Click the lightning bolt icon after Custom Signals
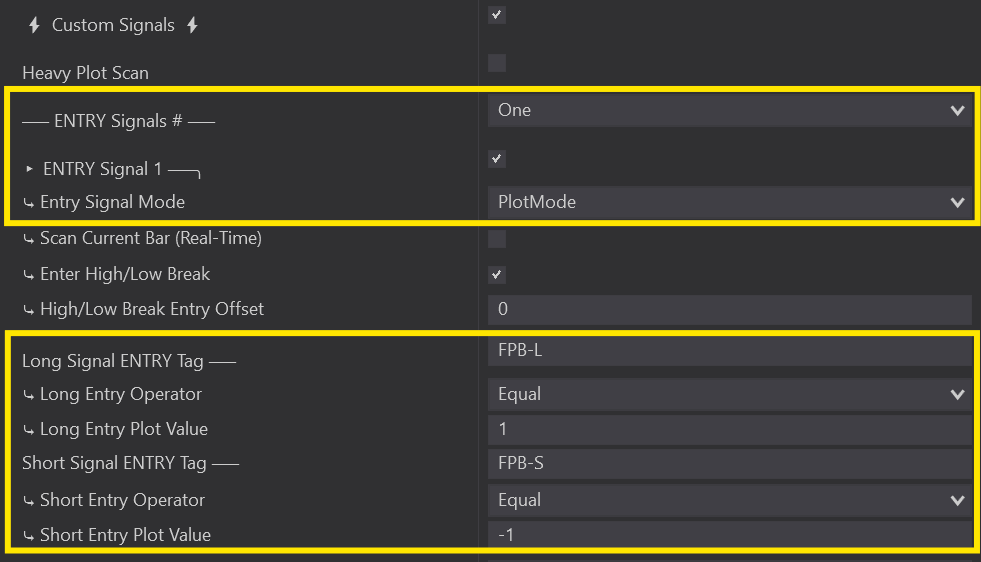The height and width of the screenshot is (562, 981). coord(192,25)
